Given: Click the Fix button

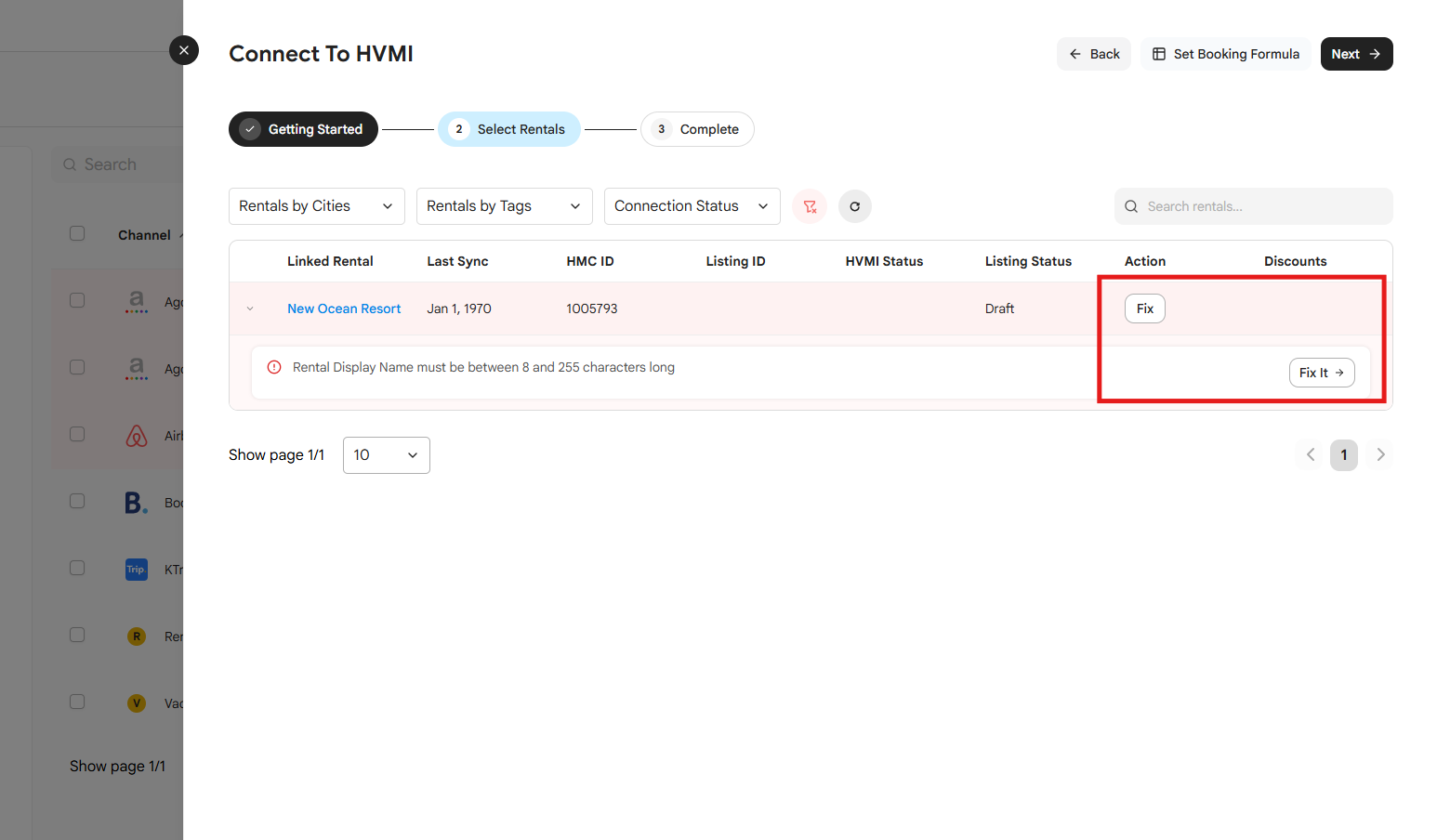Looking at the screenshot, I should click(x=1145, y=308).
